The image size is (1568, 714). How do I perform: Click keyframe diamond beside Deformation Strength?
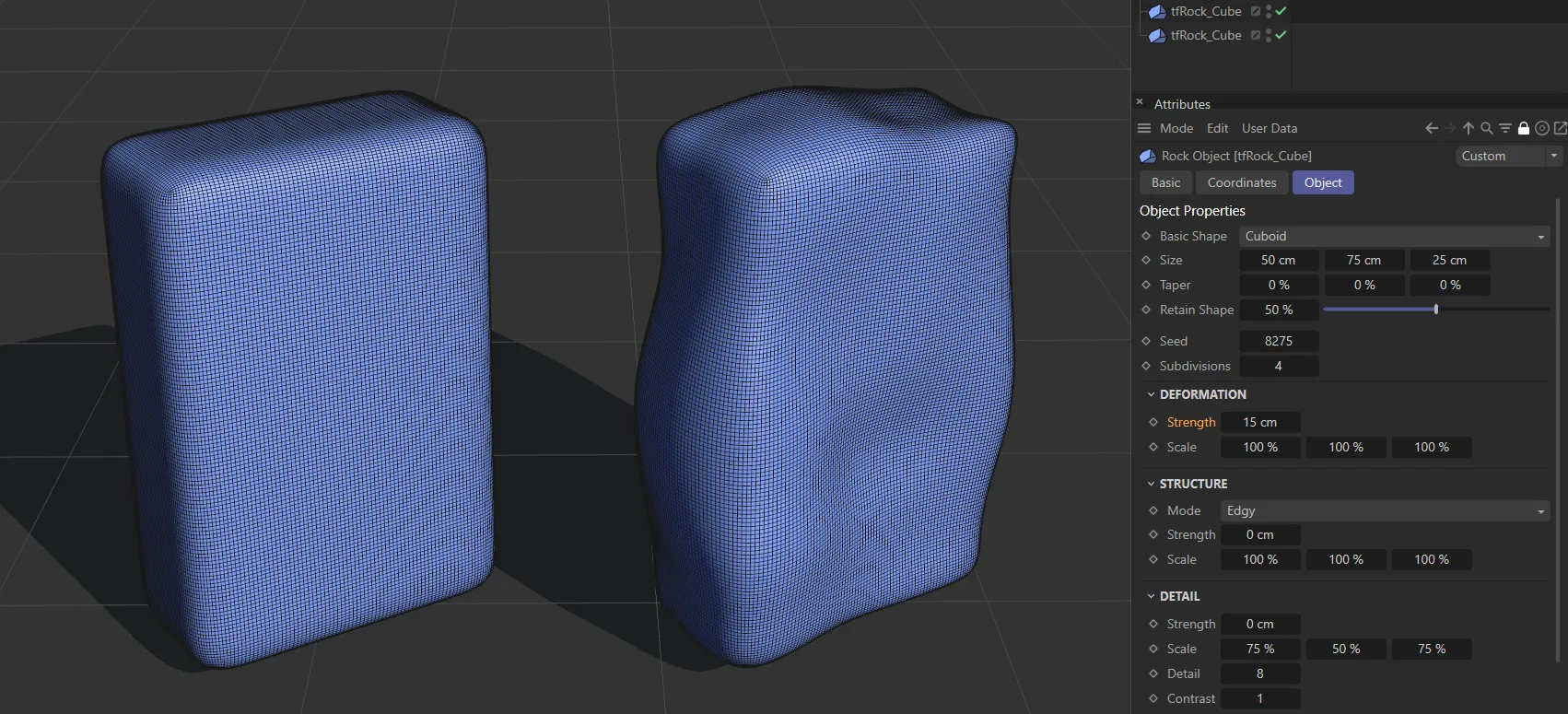click(x=1153, y=422)
